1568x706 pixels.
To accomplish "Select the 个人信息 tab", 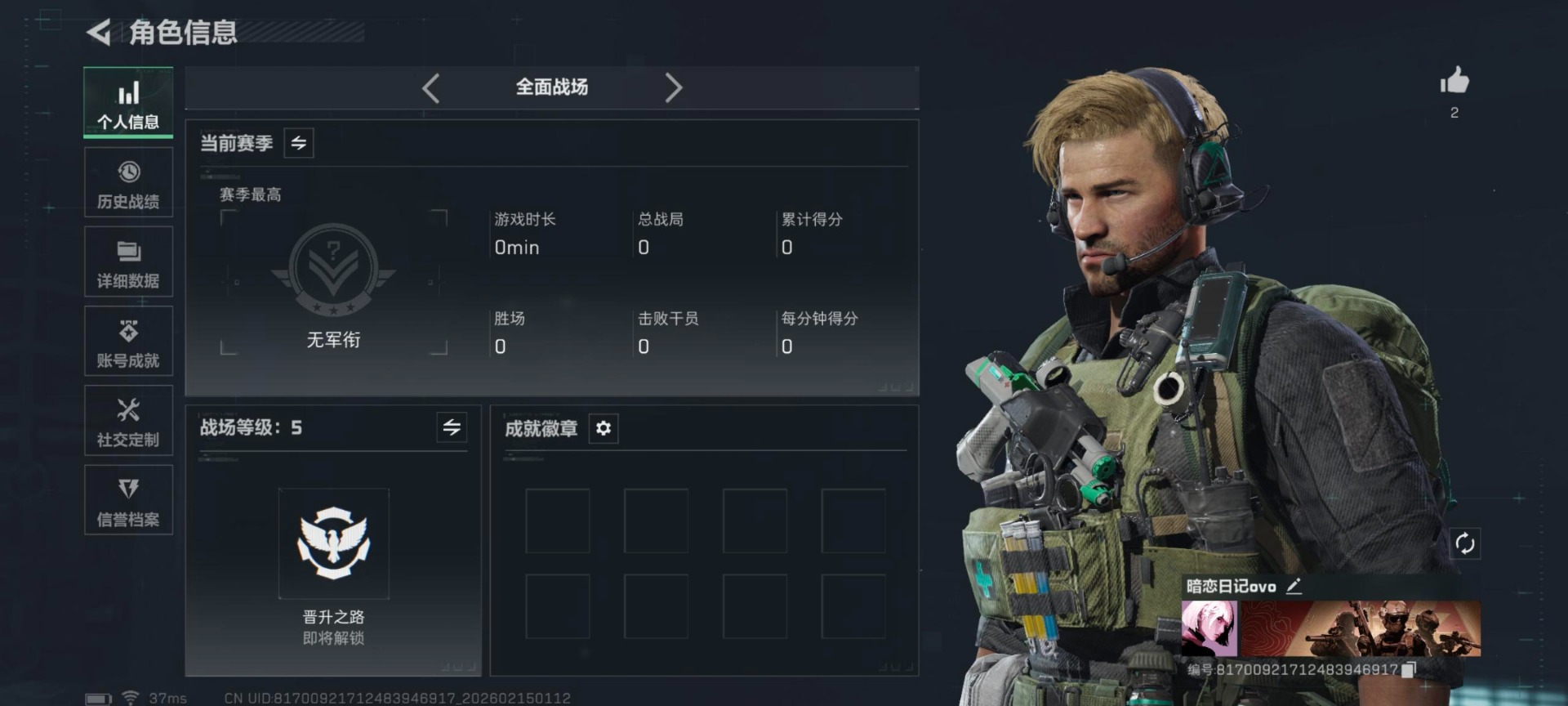I will point(128,103).
